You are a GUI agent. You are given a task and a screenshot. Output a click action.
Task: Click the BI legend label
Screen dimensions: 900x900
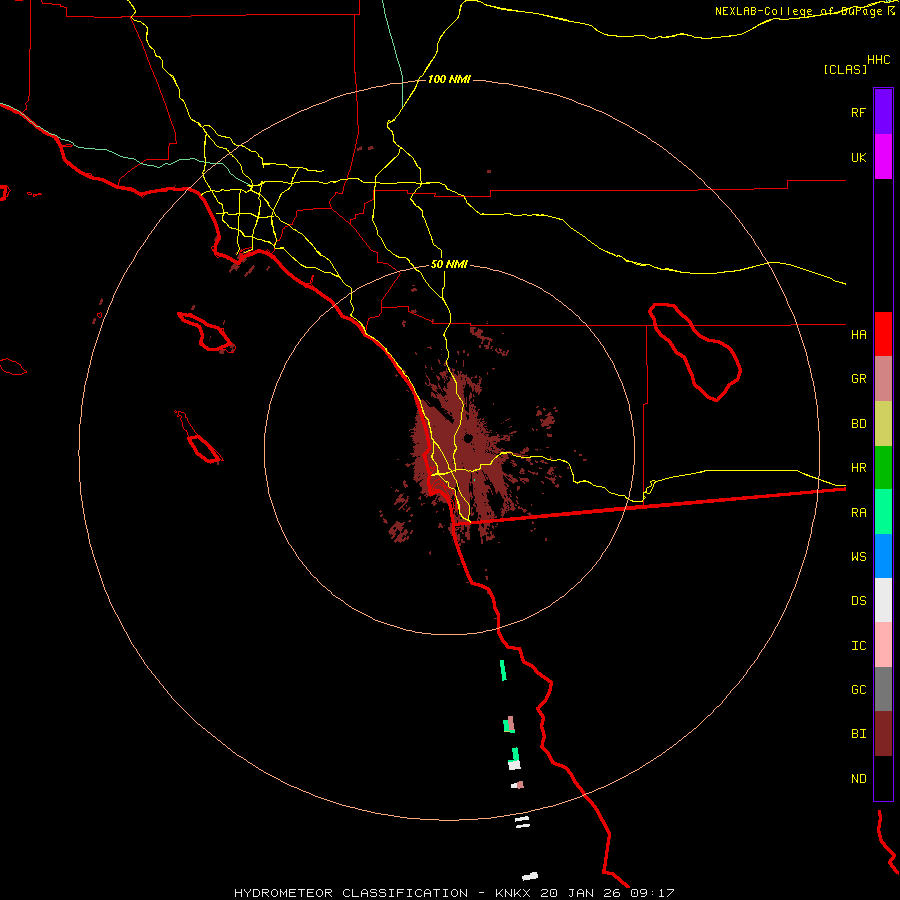click(x=858, y=734)
